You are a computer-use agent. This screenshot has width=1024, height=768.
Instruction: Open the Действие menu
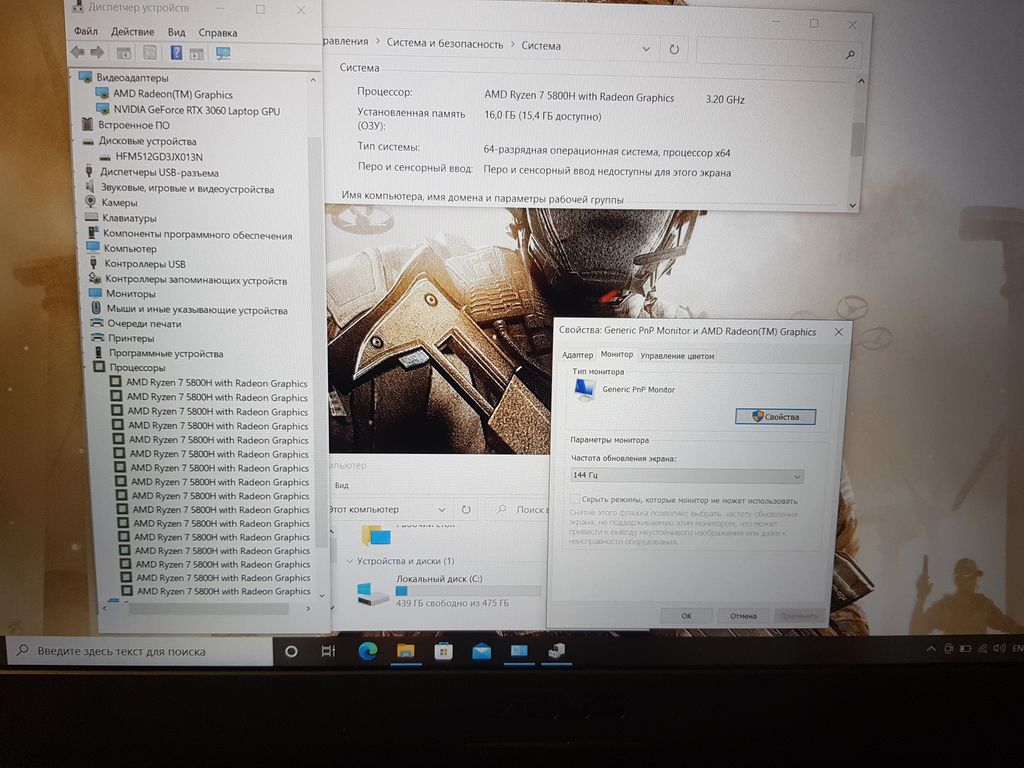[x=133, y=31]
